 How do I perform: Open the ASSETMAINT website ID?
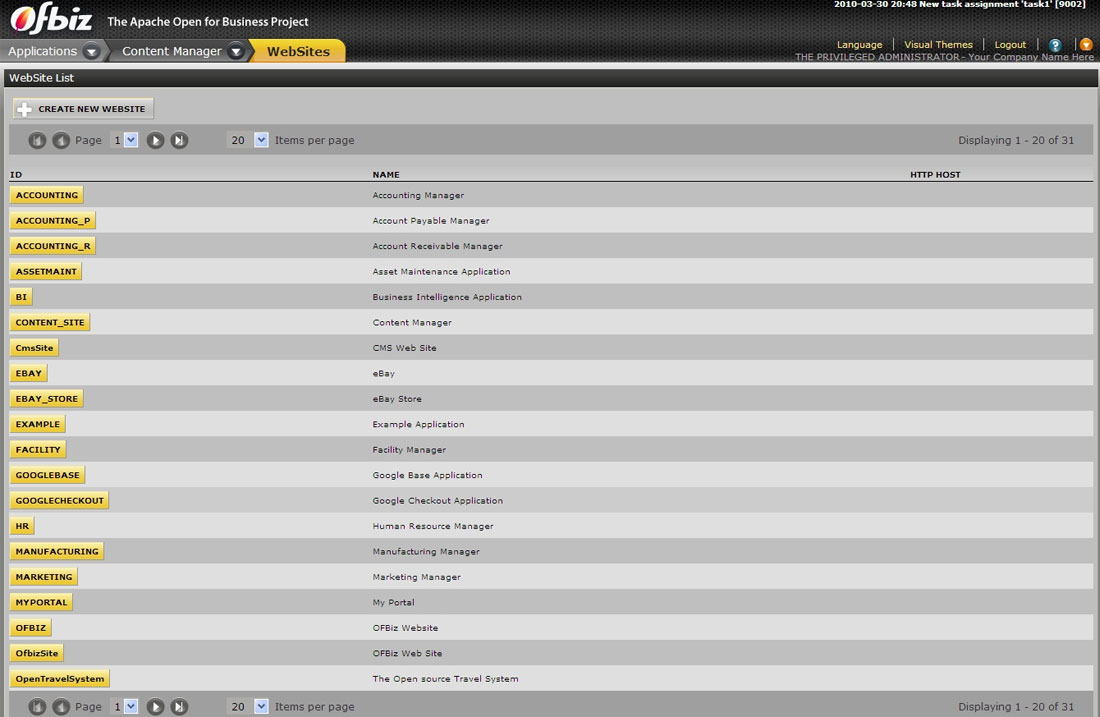tap(46, 272)
